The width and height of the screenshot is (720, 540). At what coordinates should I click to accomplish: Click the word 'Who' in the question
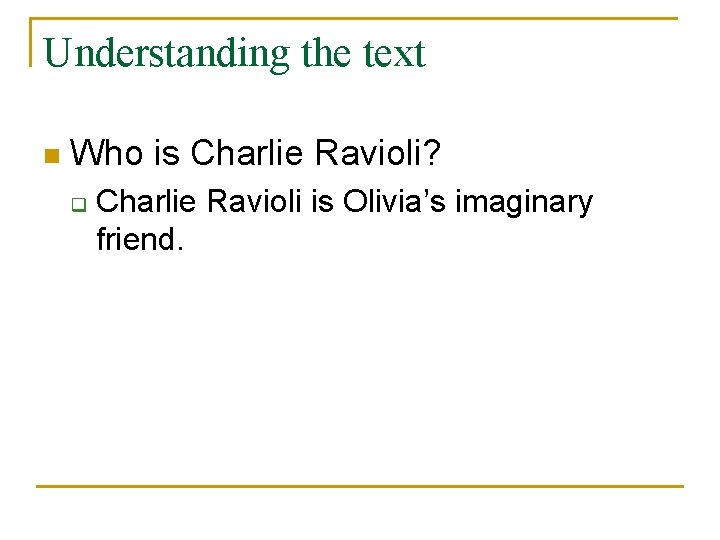click(x=108, y=153)
